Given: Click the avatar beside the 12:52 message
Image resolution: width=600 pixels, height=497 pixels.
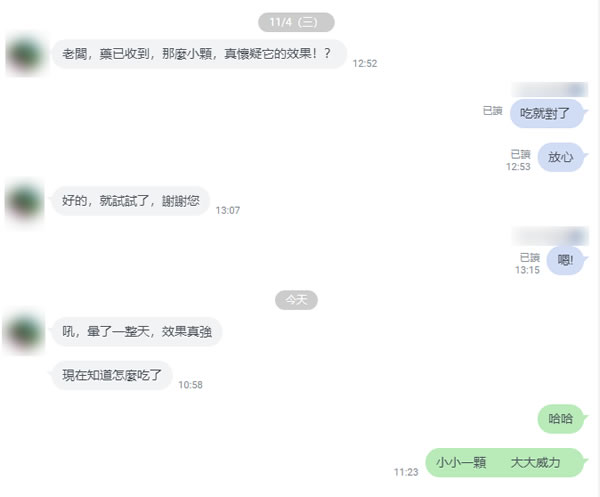Looking at the screenshot, I should [26, 54].
